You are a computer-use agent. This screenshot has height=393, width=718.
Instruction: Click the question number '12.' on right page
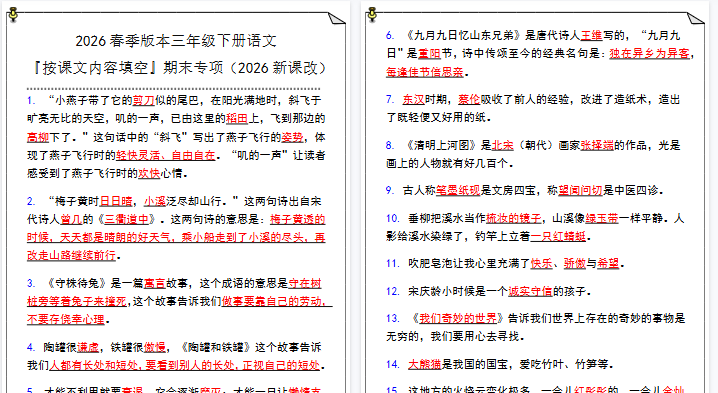pyautogui.click(x=393, y=291)
